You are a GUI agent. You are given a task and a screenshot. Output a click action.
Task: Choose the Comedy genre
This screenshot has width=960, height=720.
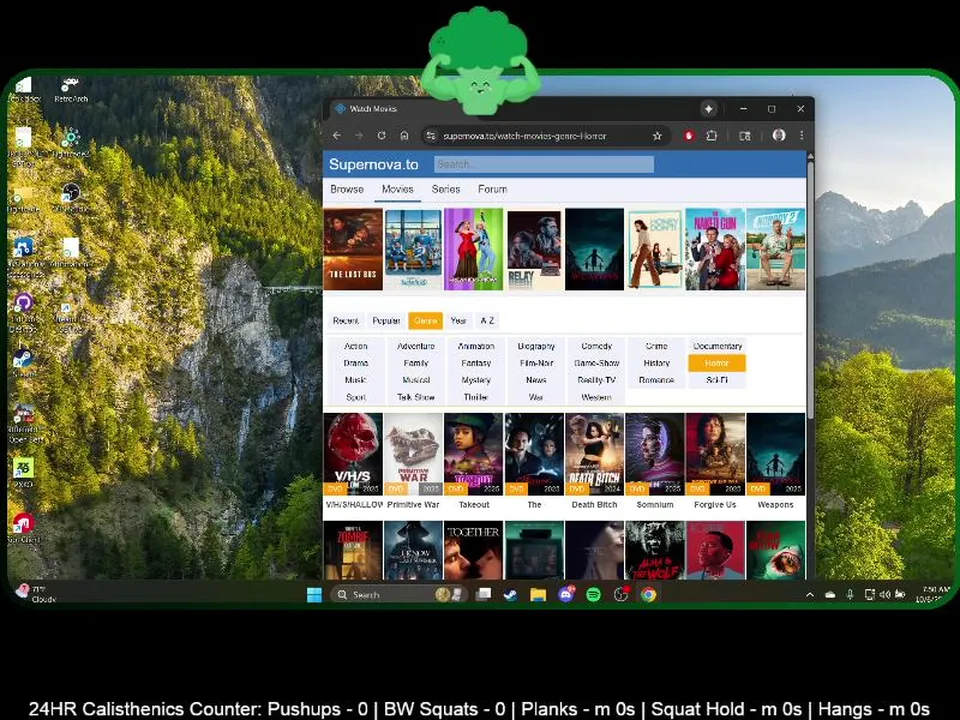596,346
